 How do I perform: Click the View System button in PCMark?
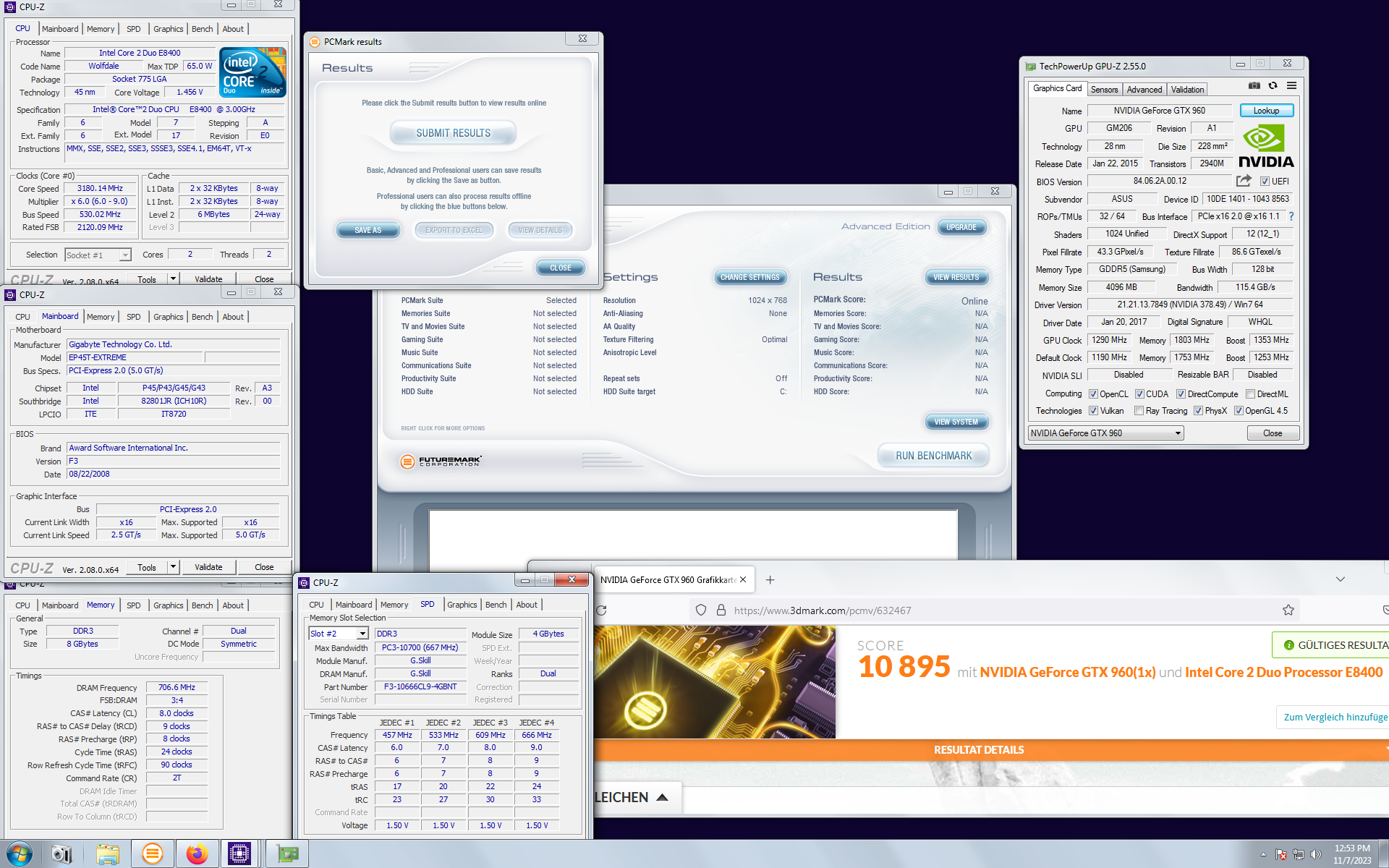coord(956,422)
